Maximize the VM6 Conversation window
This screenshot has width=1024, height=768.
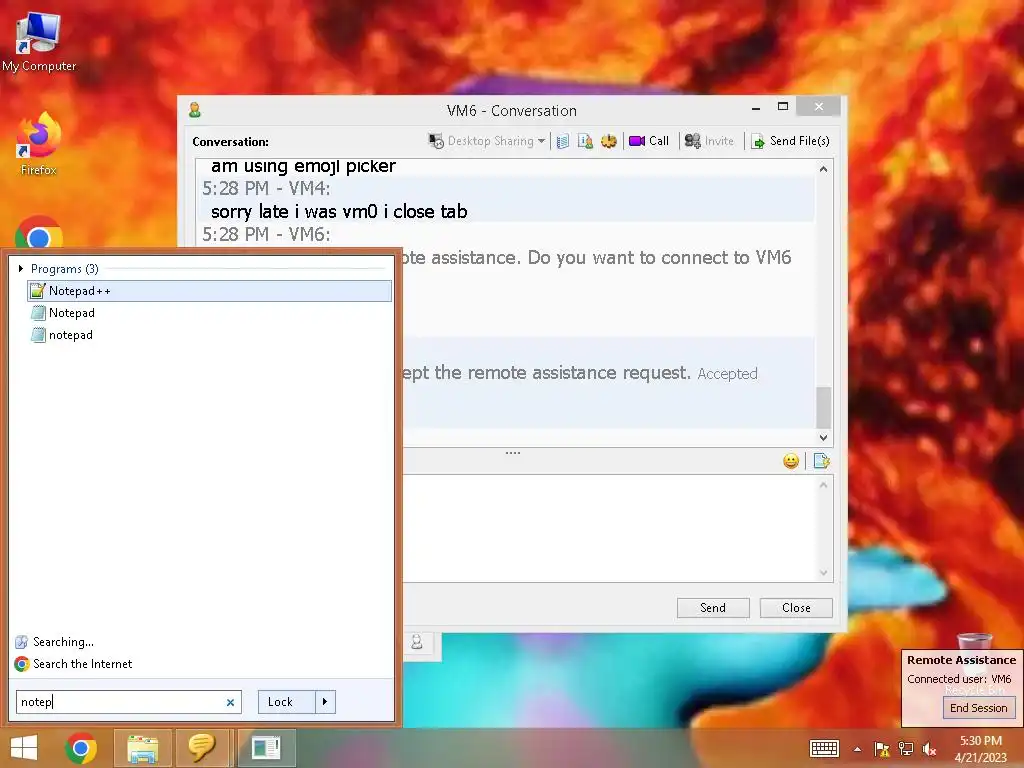point(783,106)
